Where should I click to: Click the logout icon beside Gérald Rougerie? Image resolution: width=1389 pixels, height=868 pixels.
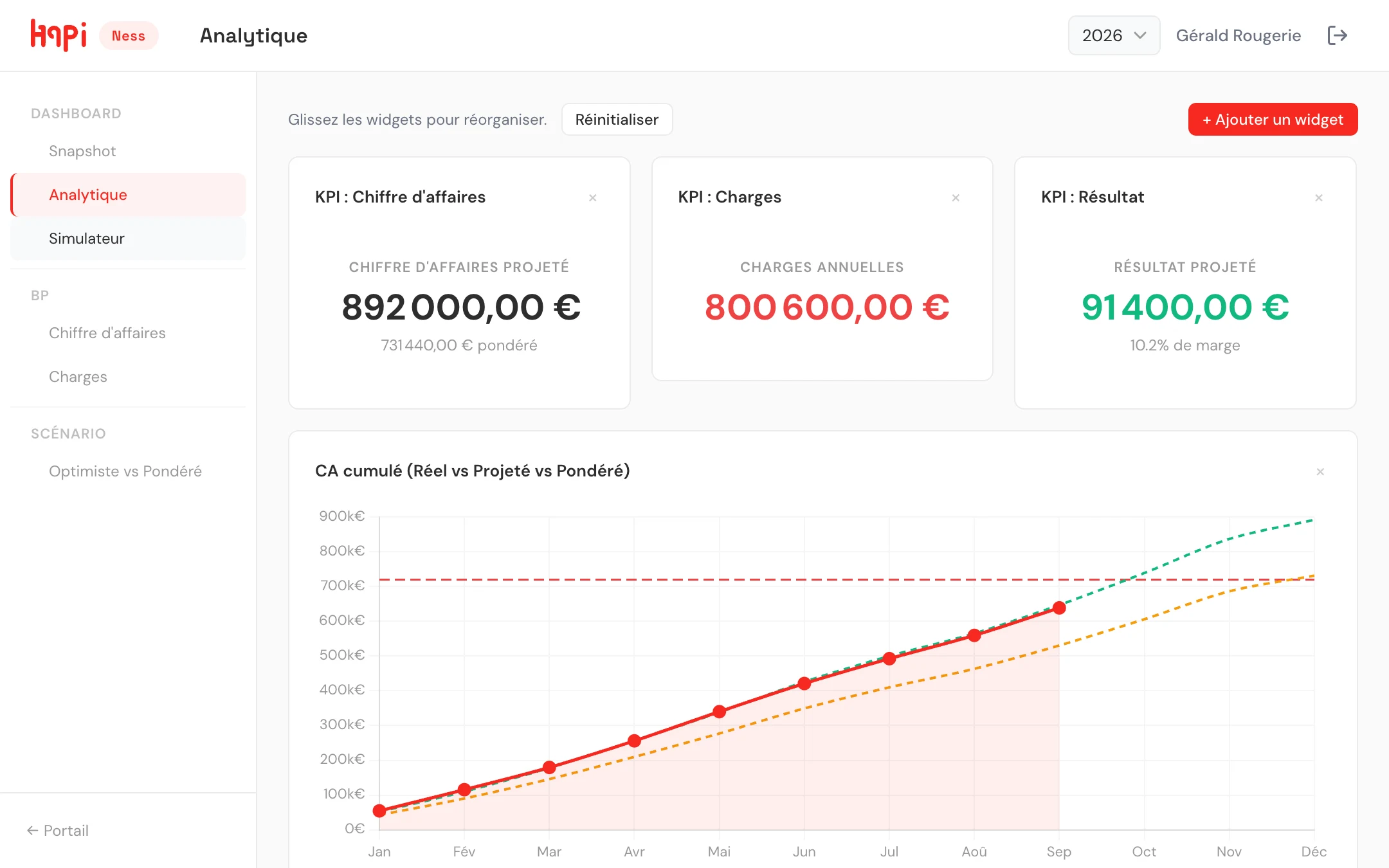(x=1337, y=35)
